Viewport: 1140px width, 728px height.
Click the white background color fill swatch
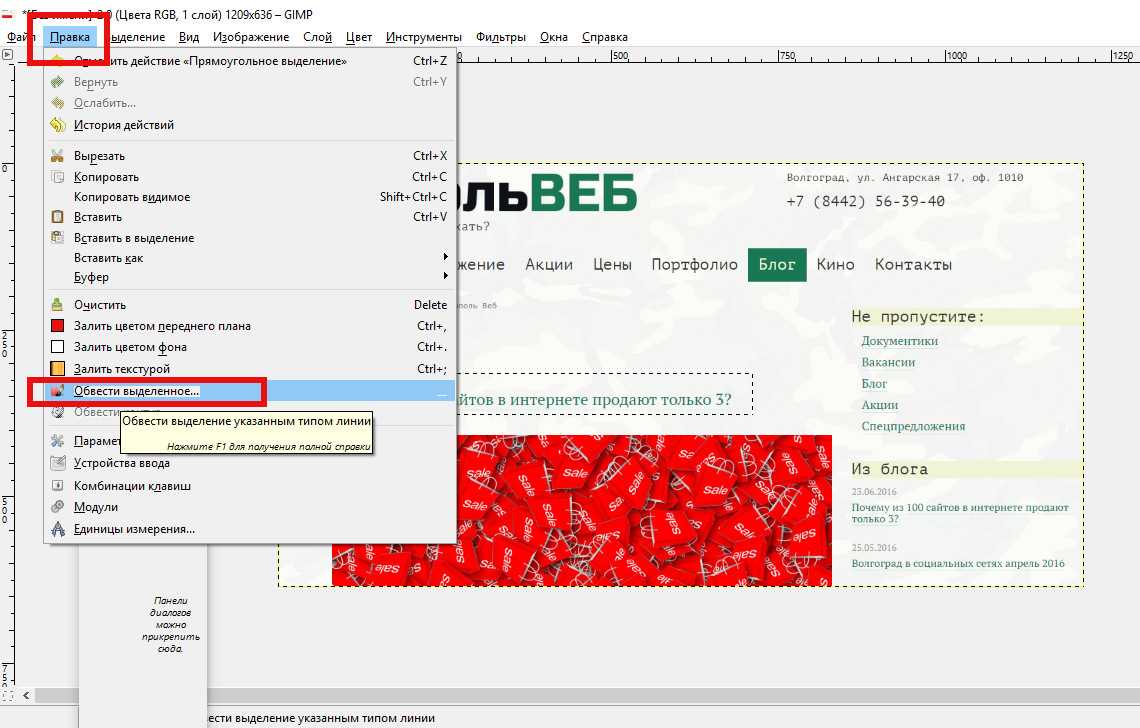[57, 347]
